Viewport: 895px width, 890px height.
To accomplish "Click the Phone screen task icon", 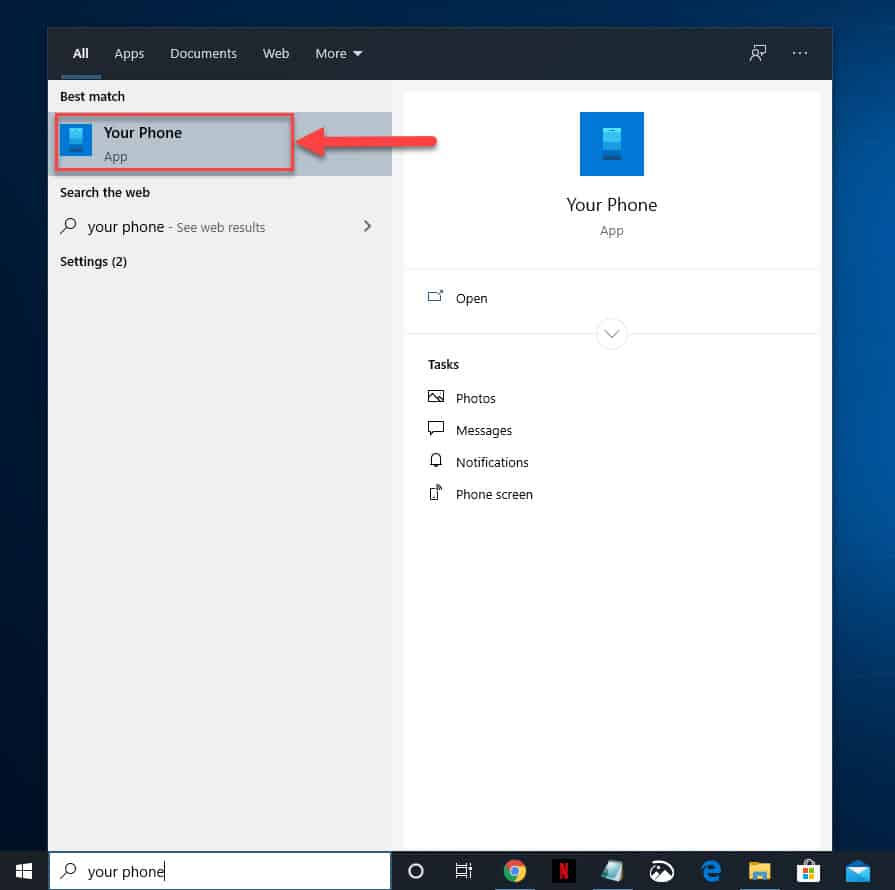I will [x=436, y=493].
